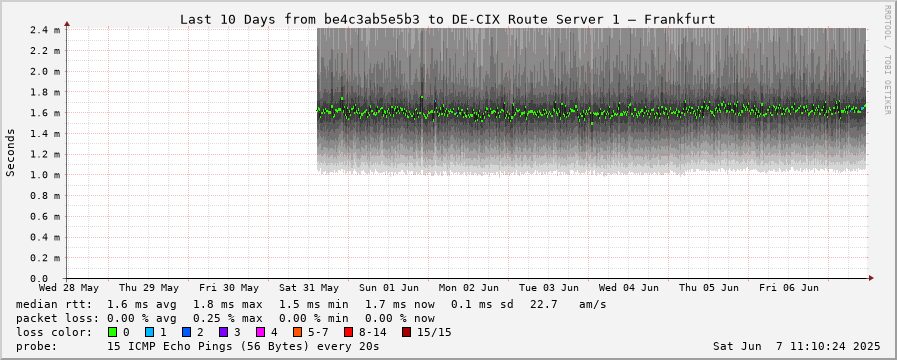This screenshot has width=897, height=360.
Task: Click the orange 5-7 loss swatch
Action: (297, 332)
